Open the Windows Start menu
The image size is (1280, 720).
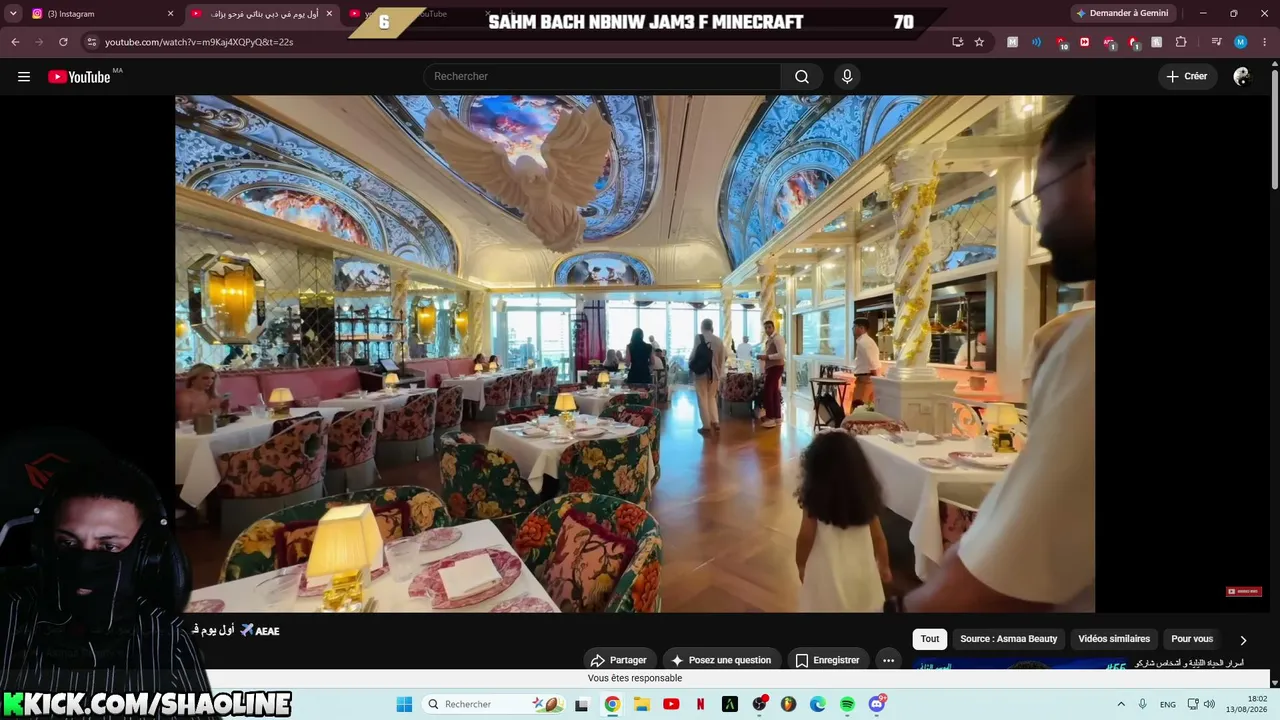pyautogui.click(x=404, y=704)
